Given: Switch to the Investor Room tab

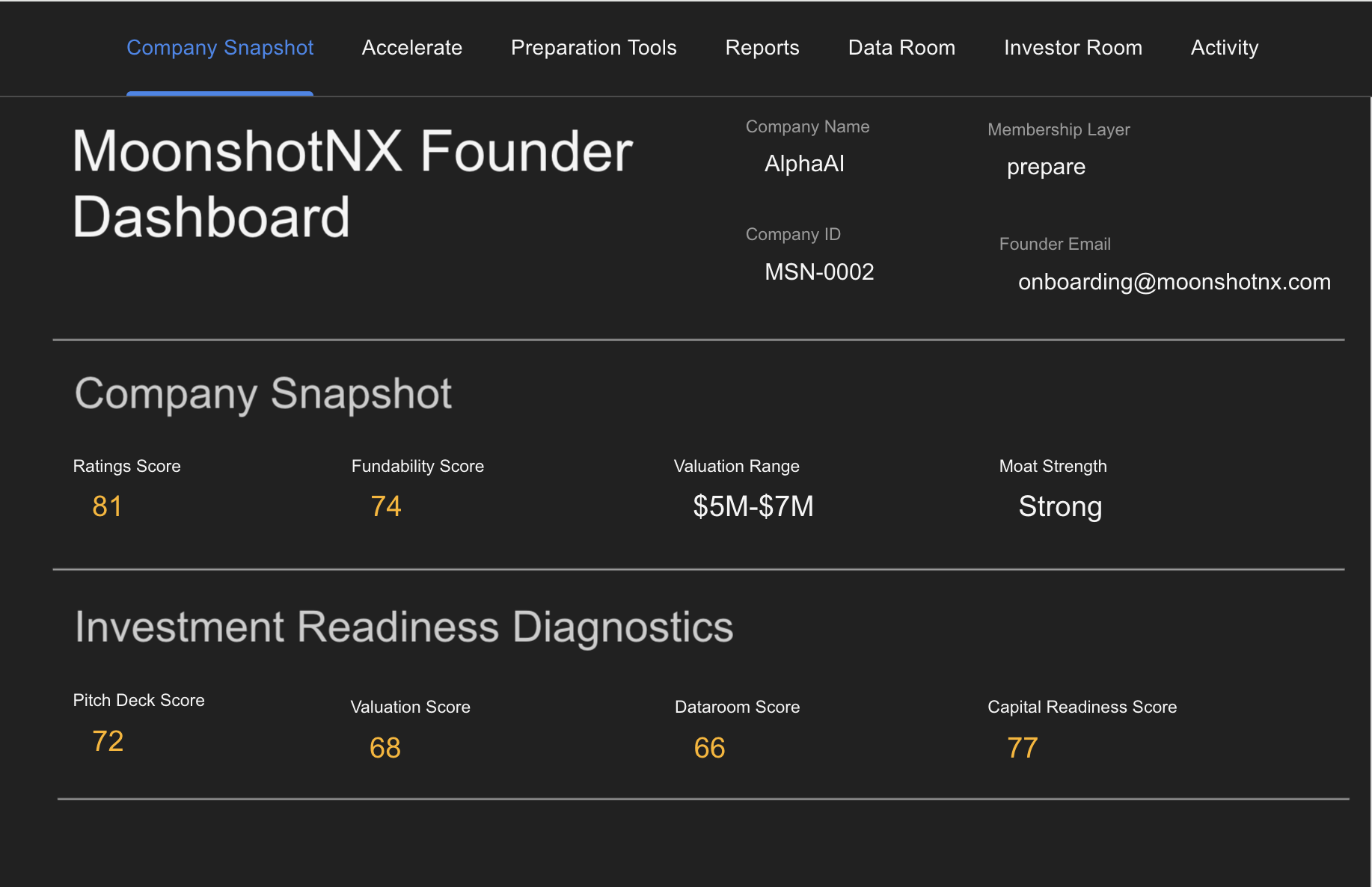Looking at the screenshot, I should point(1073,48).
